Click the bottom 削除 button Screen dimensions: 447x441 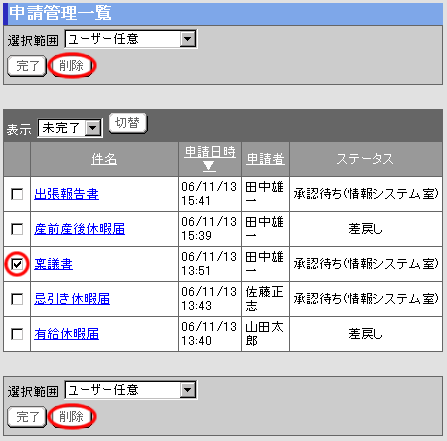pyautogui.click(x=72, y=417)
